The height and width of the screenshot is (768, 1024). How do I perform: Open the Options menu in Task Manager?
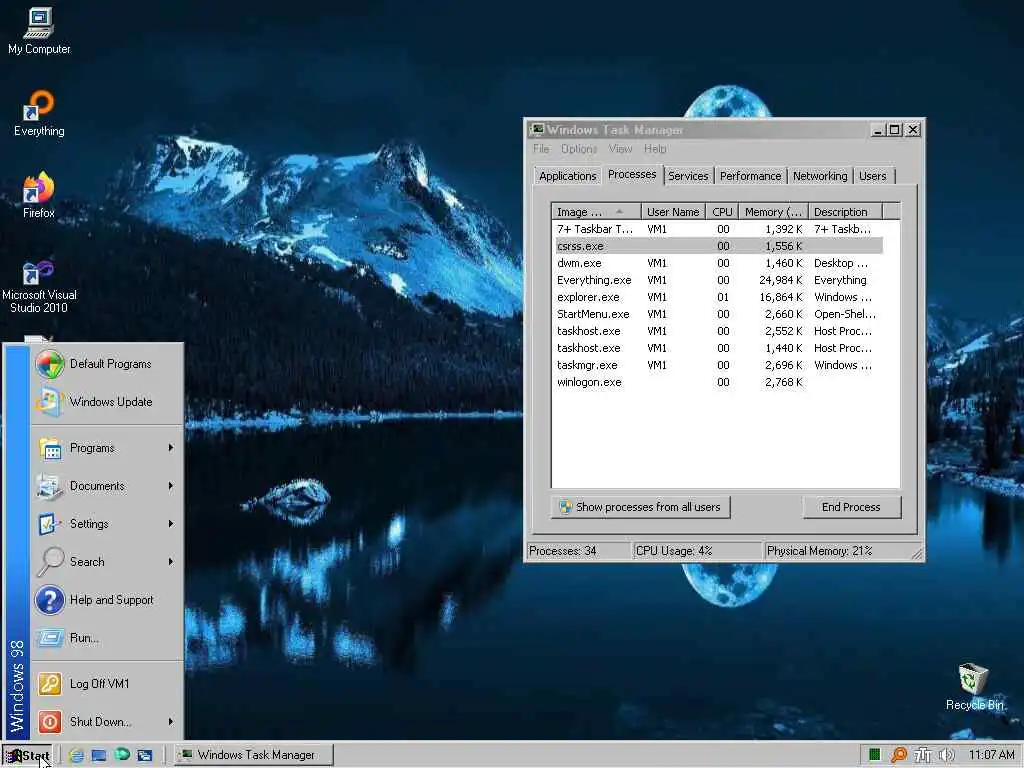(579, 149)
